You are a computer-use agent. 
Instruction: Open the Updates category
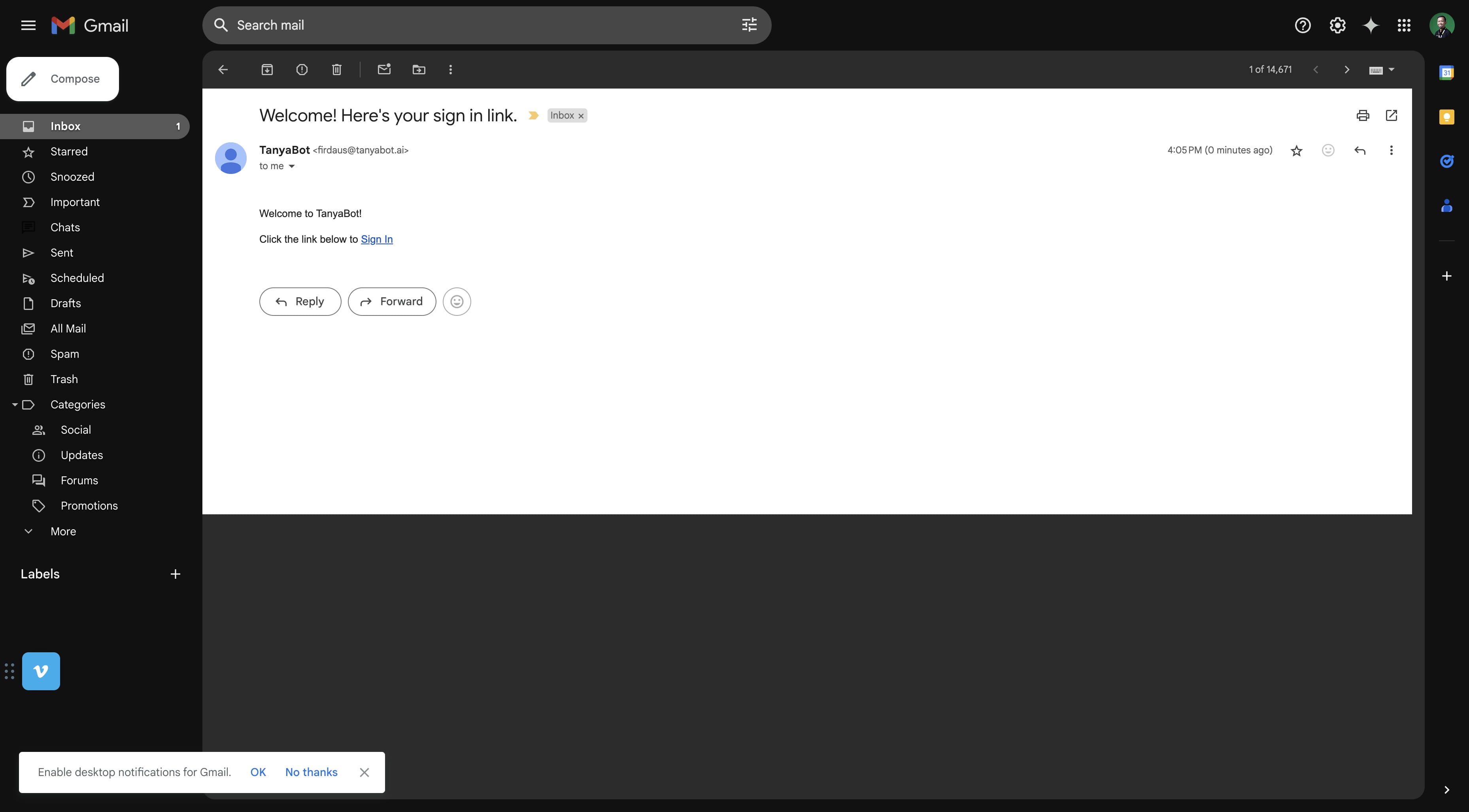click(x=94, y=455)
